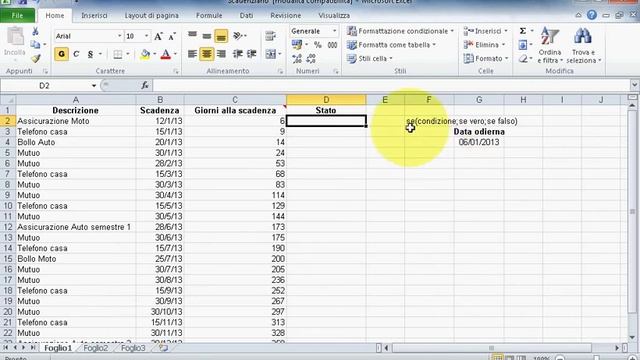Viewport: 640px width, 360px height.
Task: Switch to sheet Foglio3
Action: 133,348
